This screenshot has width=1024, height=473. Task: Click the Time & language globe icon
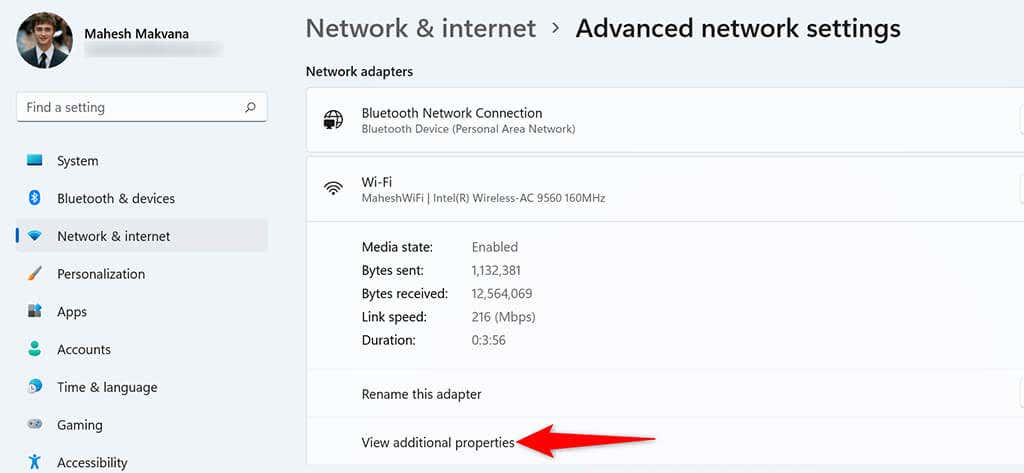click(35, 387)
